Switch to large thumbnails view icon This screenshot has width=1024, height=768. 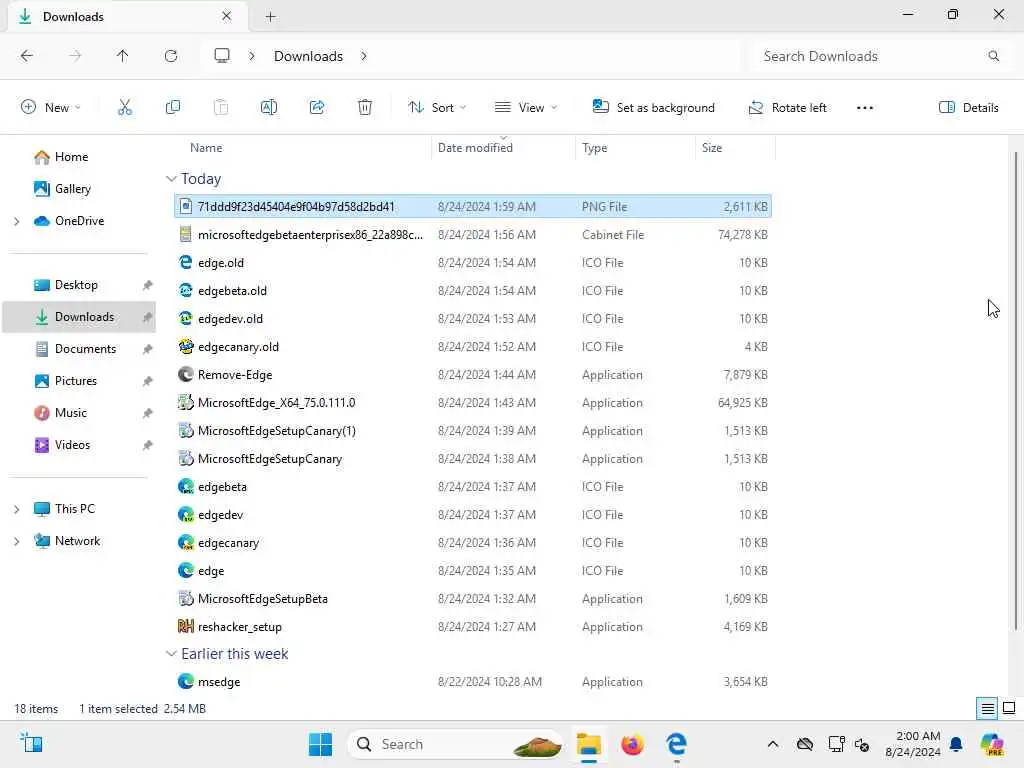pos(1009,709)
